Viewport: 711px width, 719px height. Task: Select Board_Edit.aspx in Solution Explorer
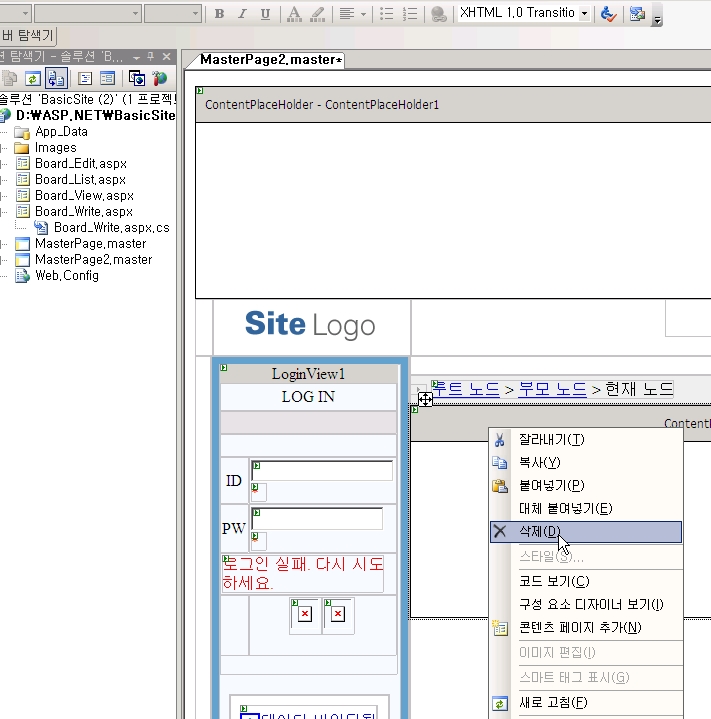[x=81, y=164]
